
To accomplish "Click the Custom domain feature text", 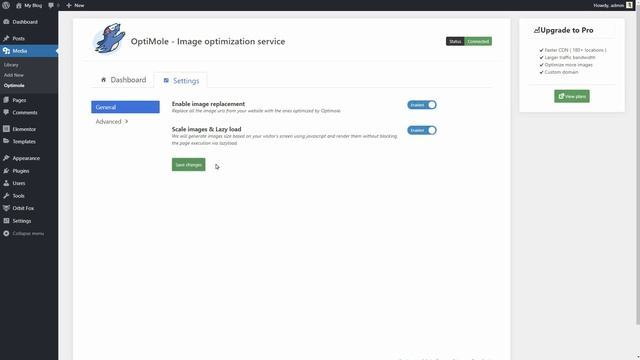I will click(x=561, y=72).
